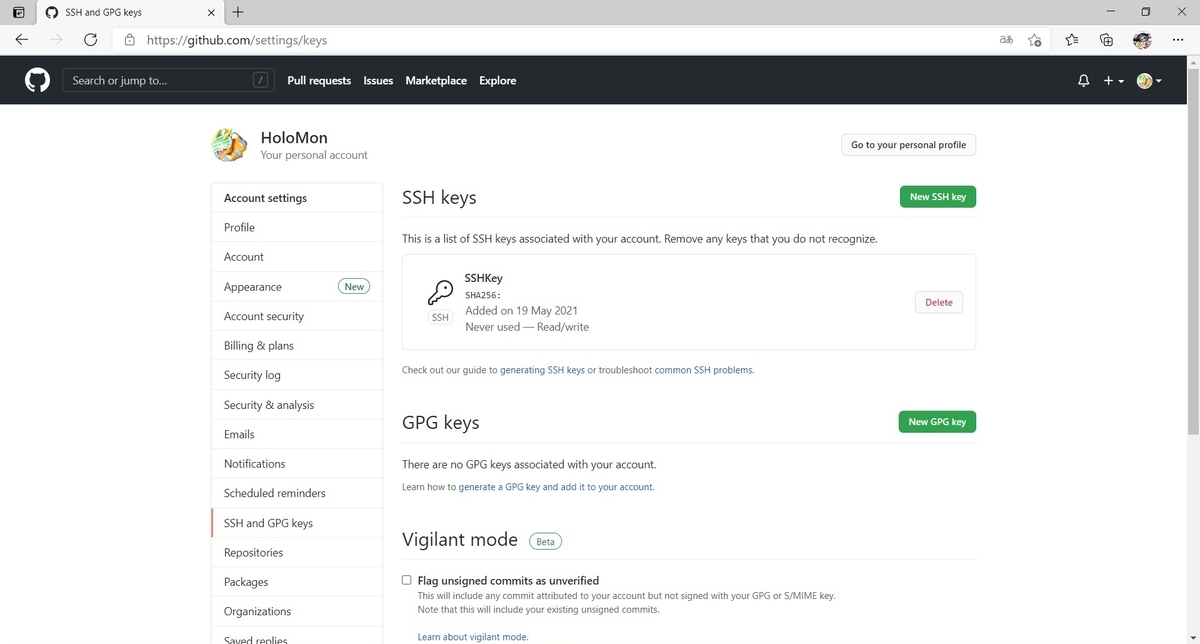Open browser settings ellipsis menu
The image size is (1200, 644).
1177,40
